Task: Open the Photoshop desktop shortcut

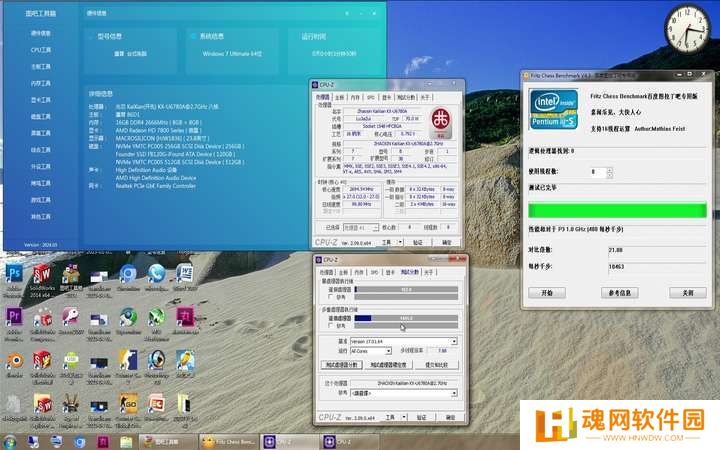Action: (14, 274)
